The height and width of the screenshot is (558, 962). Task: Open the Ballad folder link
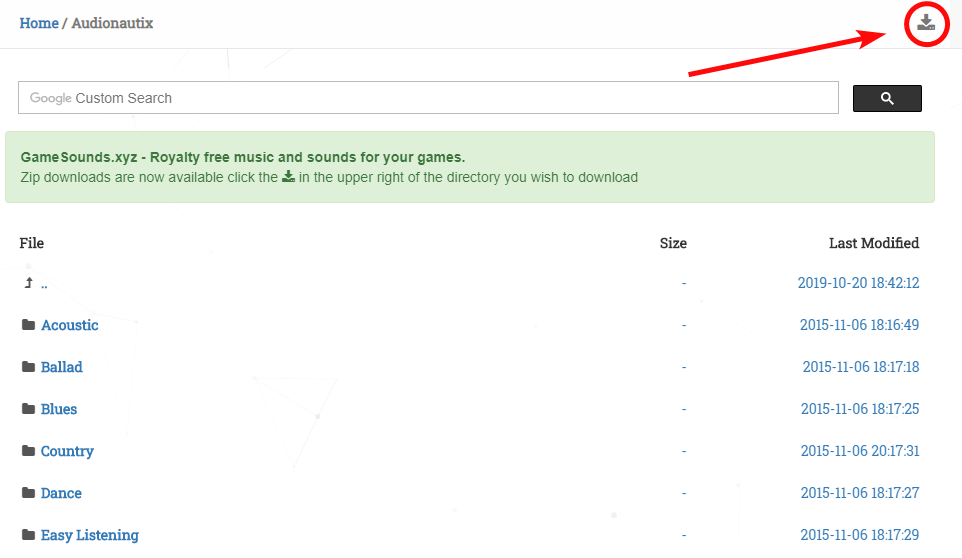(61, 367)
